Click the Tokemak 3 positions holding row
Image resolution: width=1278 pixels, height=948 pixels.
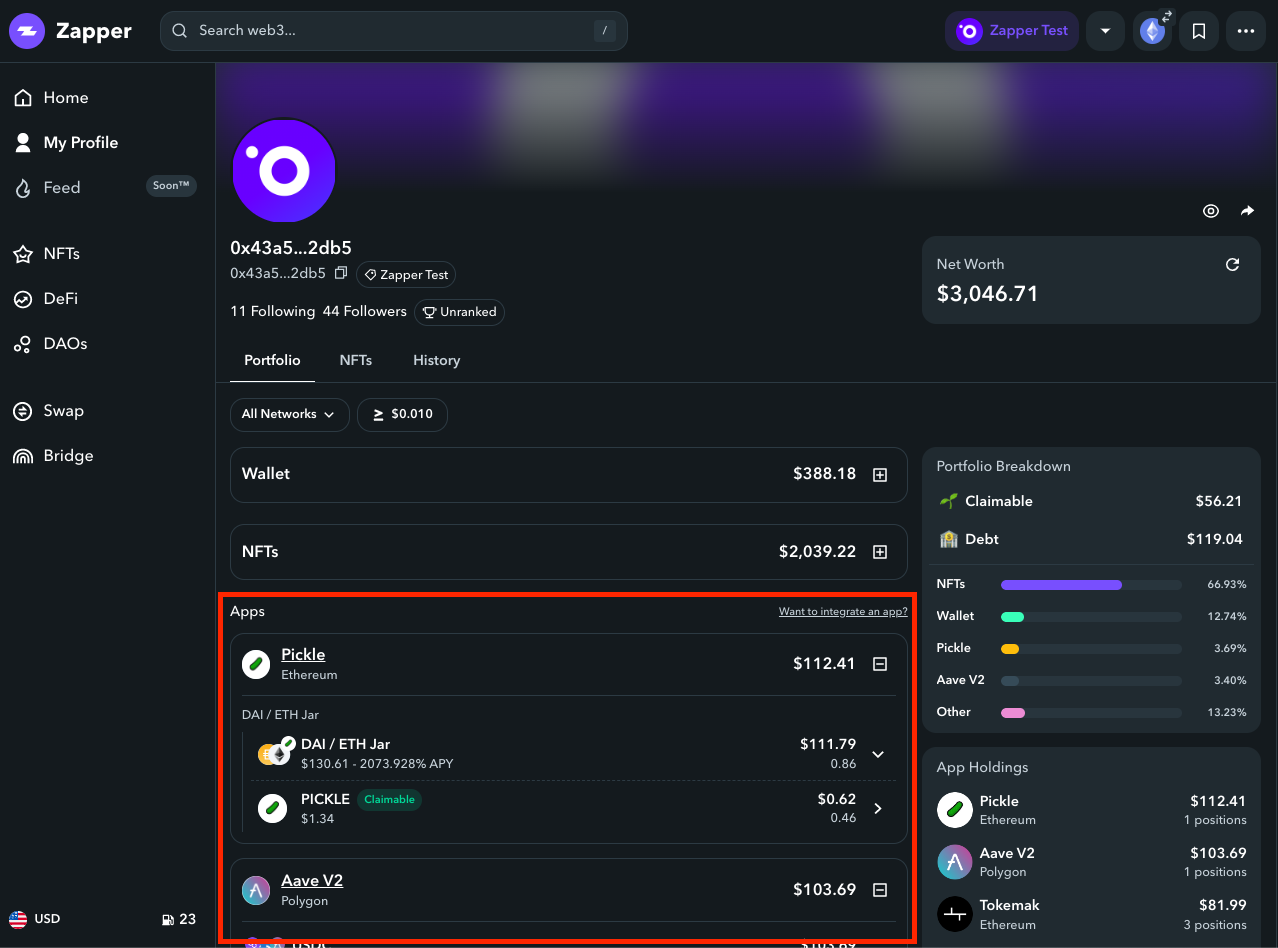click(x=1091, y=914)
